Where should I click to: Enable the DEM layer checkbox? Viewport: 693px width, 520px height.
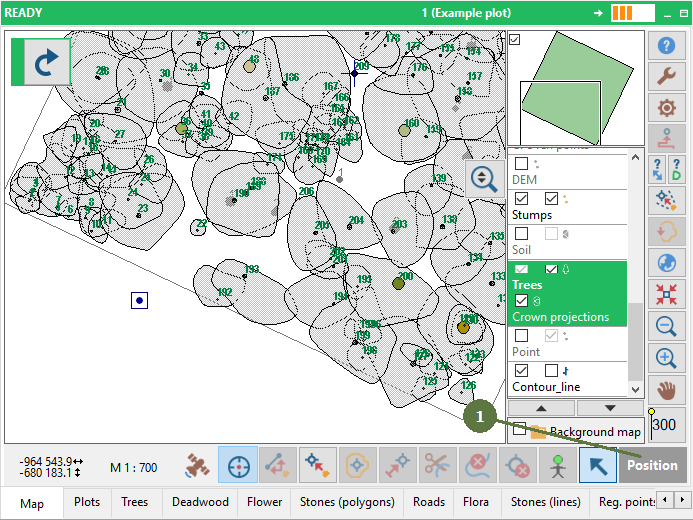point(522,163)
